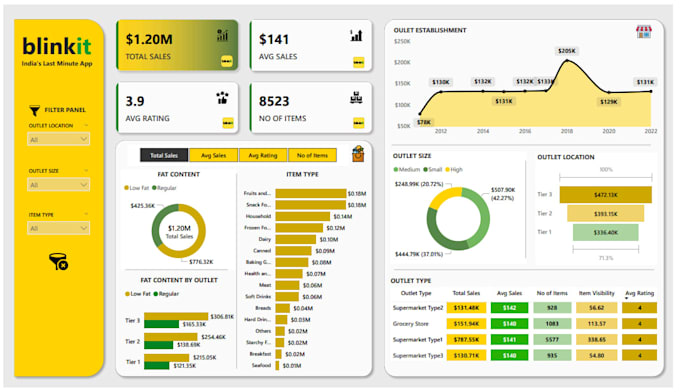This screenshot has width=680, height=392.
Task: Toggle Regular legend in Fat Content by Outlet
Action: (166, 294)
